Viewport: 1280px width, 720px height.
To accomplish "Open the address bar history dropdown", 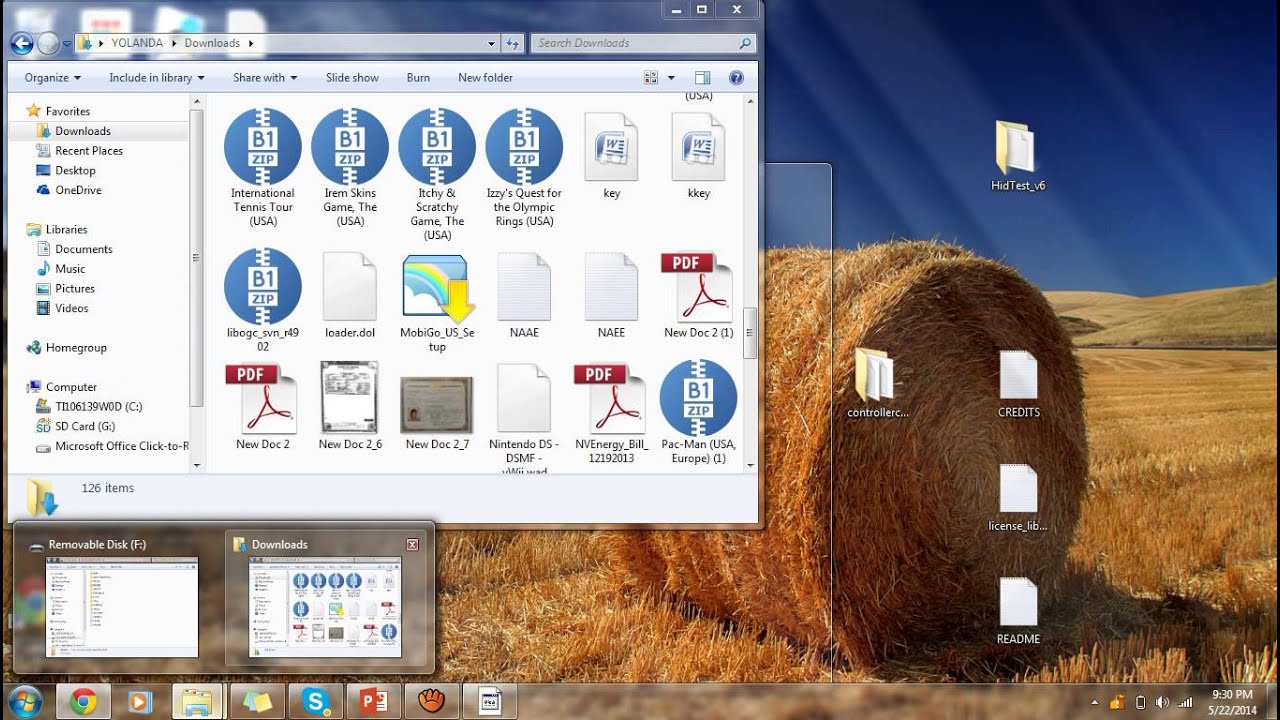I will click(491, 44).
